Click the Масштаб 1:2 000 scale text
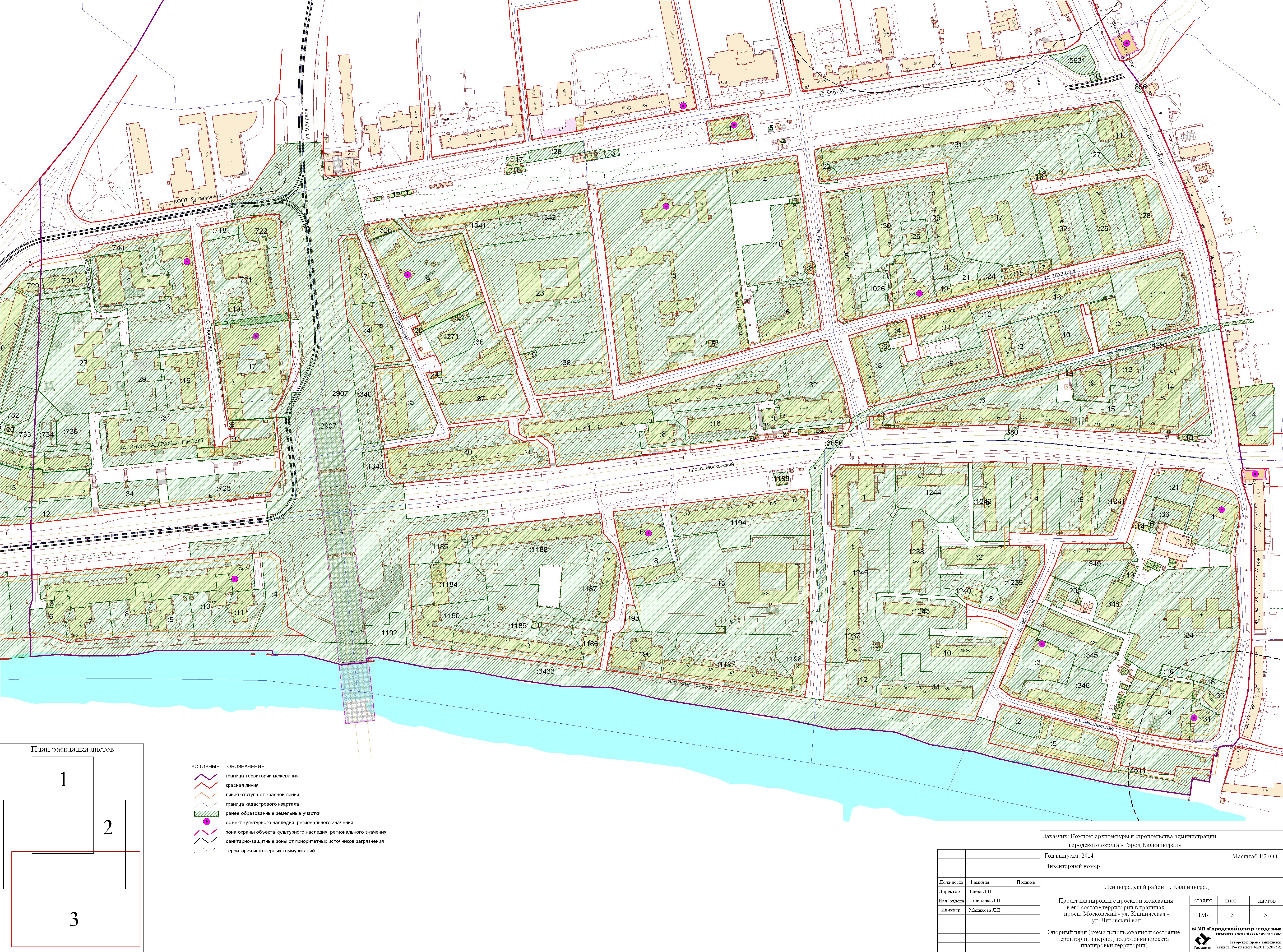 pyautogui.click(x=1254, y=856)
